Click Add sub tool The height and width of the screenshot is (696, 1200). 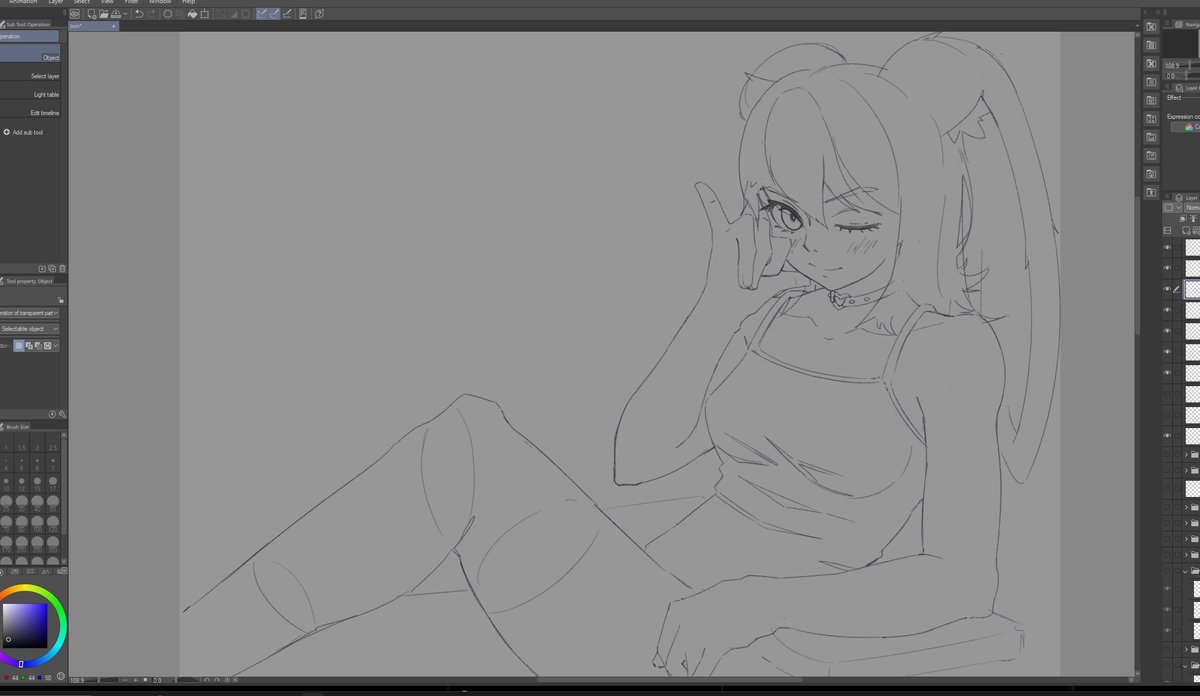click(23, 132)
